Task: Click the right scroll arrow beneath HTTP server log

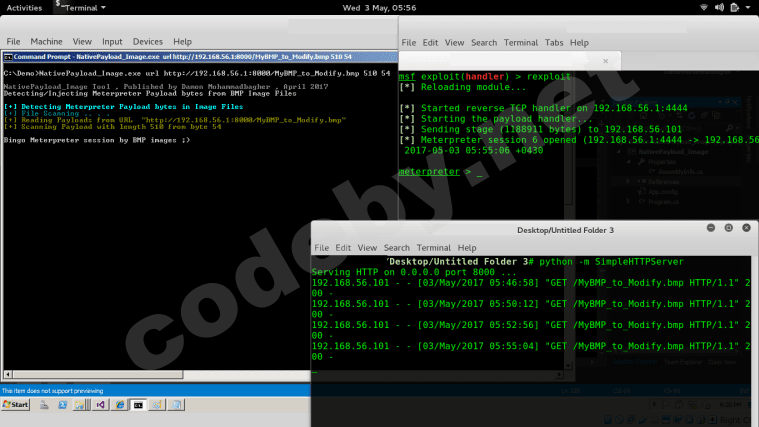Action: click(559, 374)
